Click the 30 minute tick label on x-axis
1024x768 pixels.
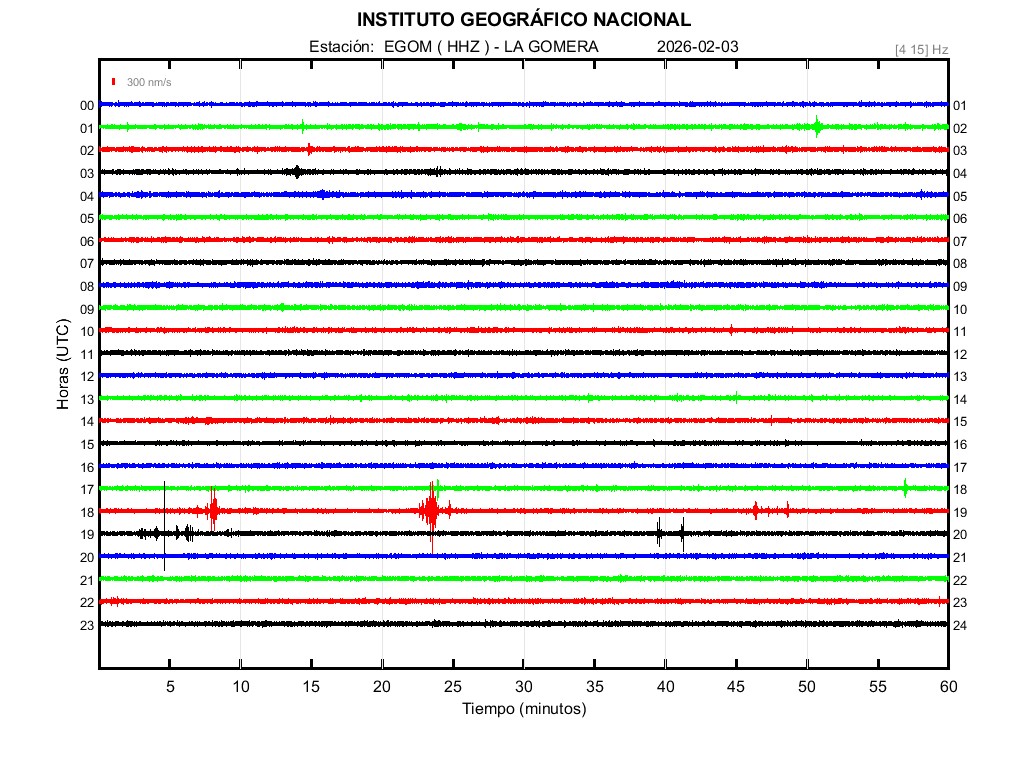[523, 687]
